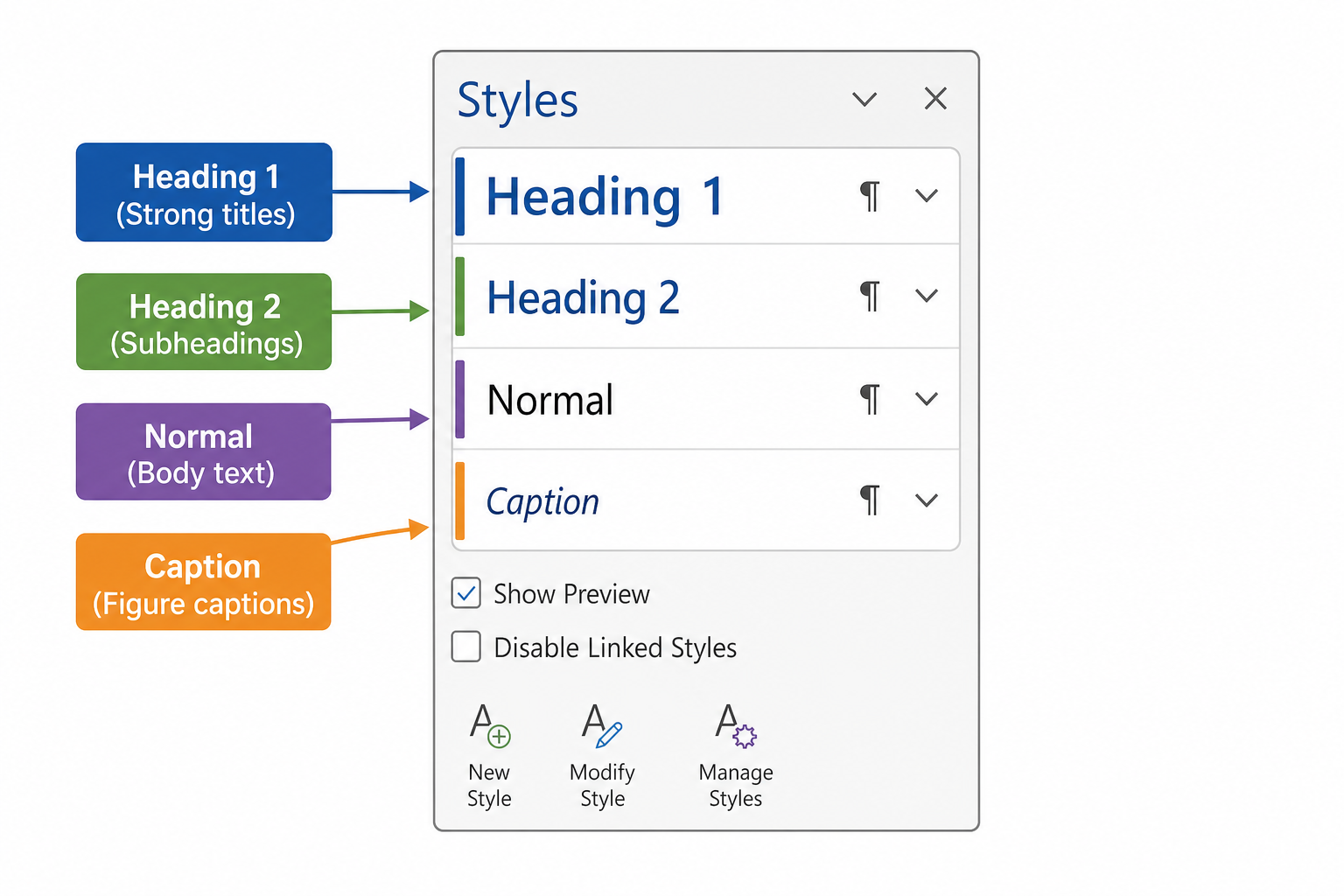
Task: Click the Styles pane title
Action: point(517,101)
